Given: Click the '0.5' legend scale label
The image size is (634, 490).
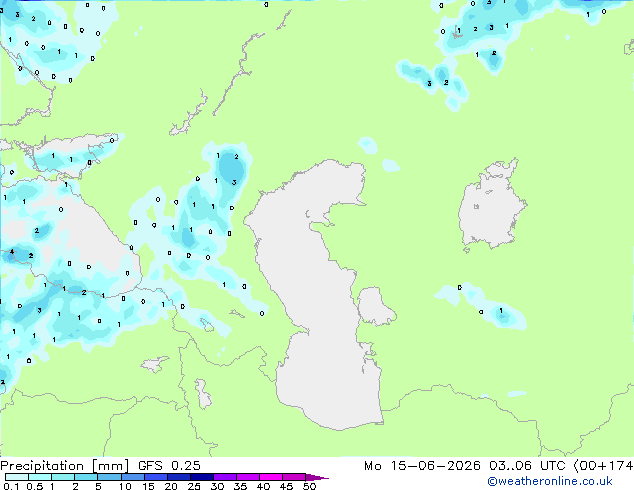Looking at the screenshot, I should (35, 486).
